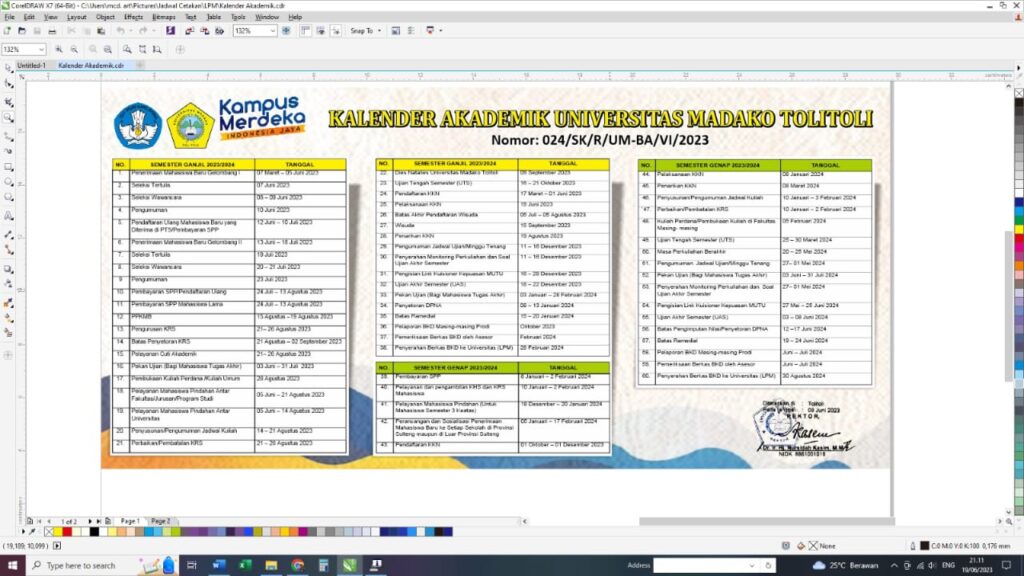Click the Open file icon
1024x576 pixels.
point(22,31)
